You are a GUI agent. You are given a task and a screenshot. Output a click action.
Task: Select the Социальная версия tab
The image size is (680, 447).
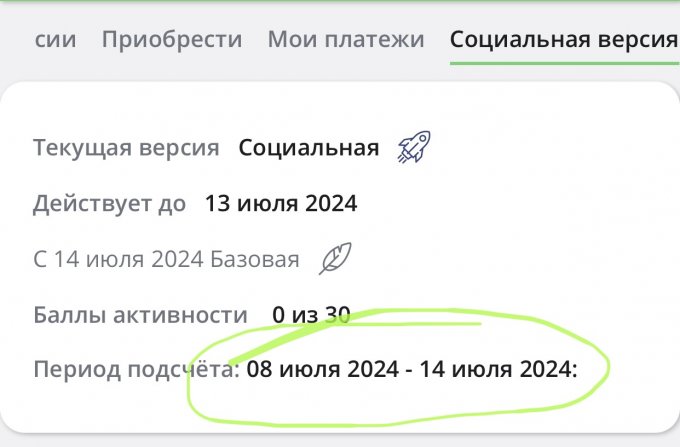tap(563, 40)
